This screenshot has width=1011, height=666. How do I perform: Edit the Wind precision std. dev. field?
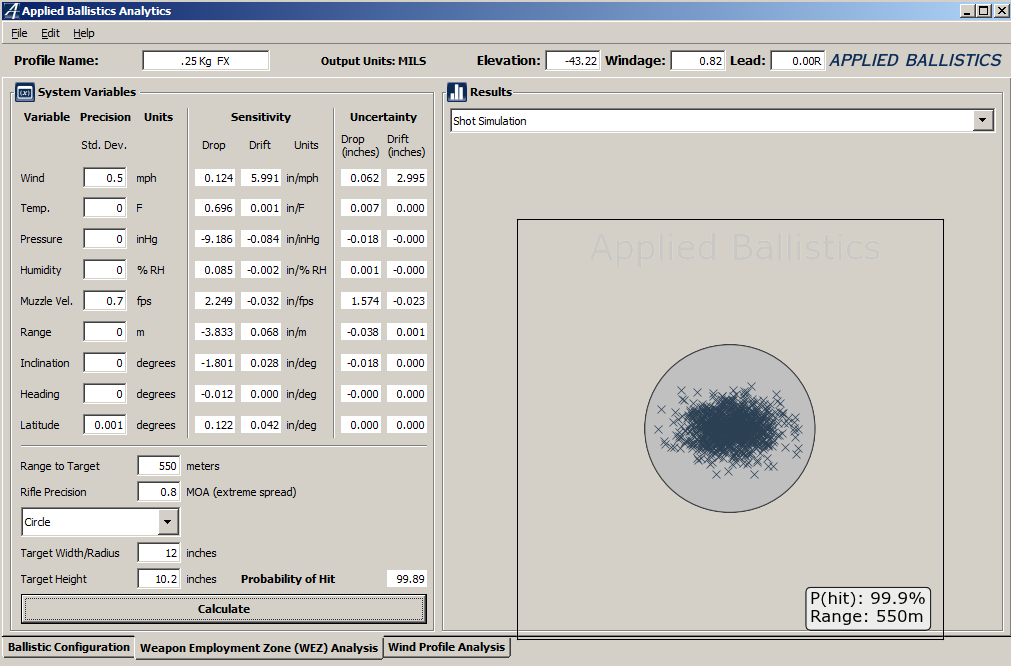[x=104, y=178]
